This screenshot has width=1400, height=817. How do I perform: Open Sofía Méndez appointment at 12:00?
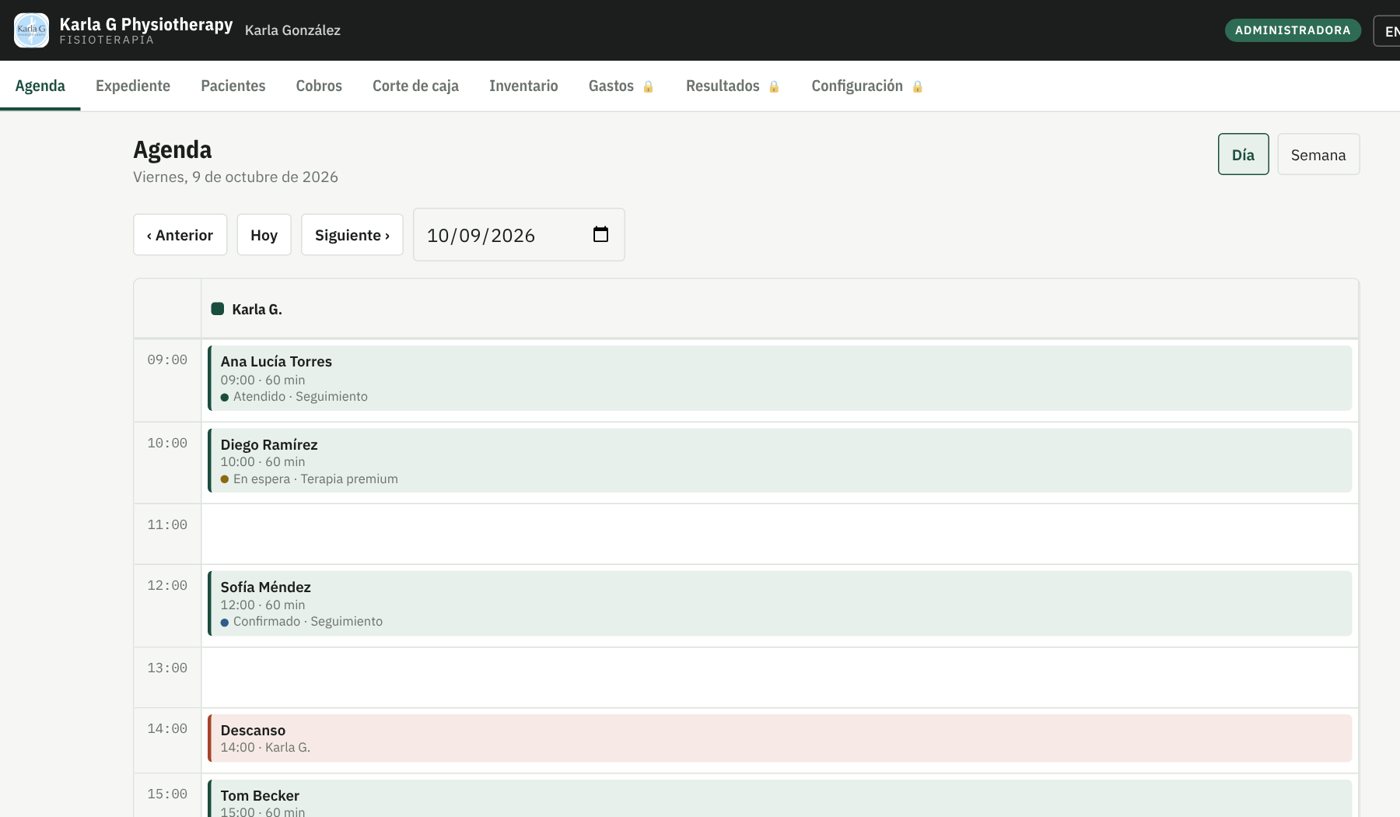[x=780, y=604]
